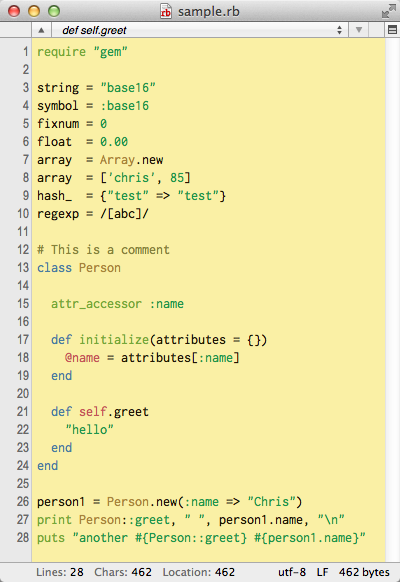Open the def self.greet function popup

point(200,30)
